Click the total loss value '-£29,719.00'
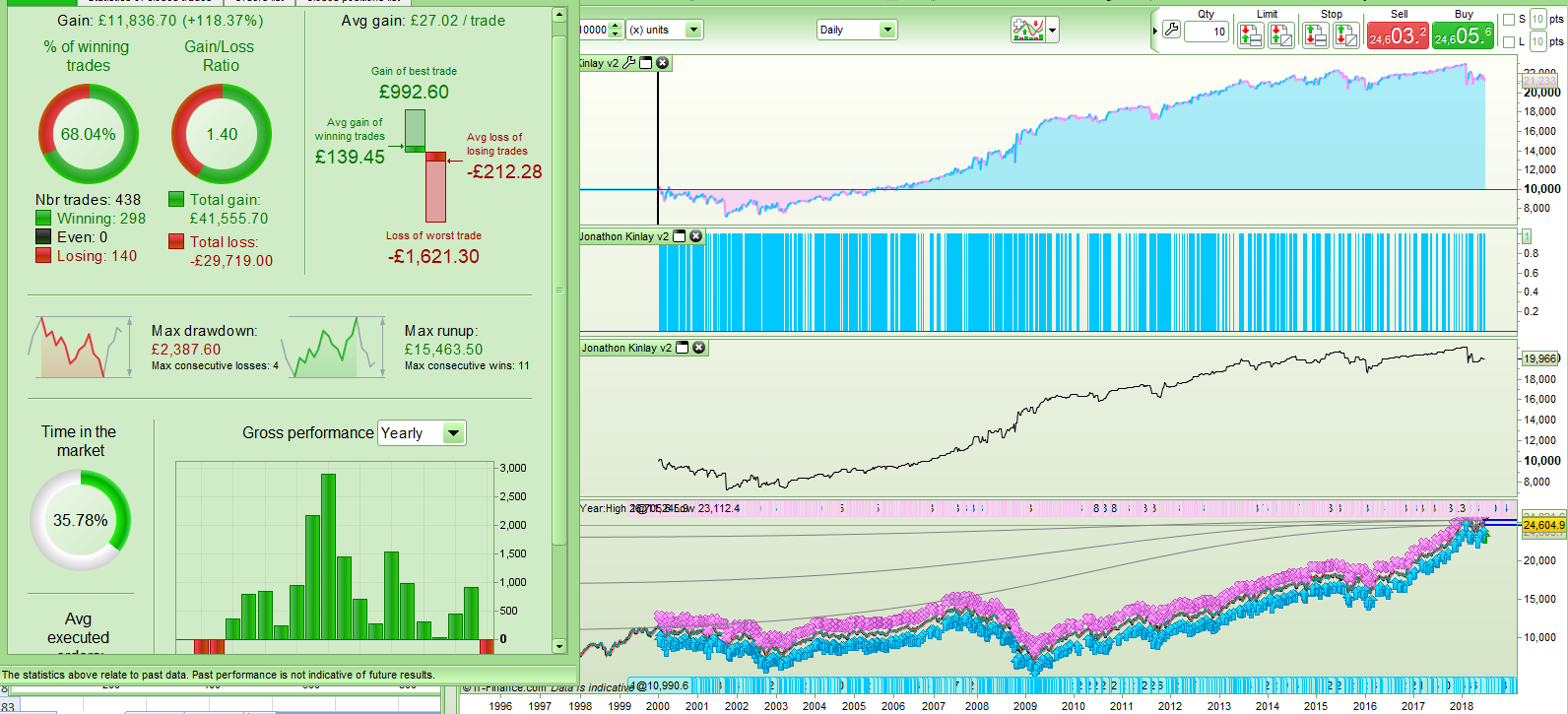Viewport: 1568px width, 714px height. (x=231, y=261)
